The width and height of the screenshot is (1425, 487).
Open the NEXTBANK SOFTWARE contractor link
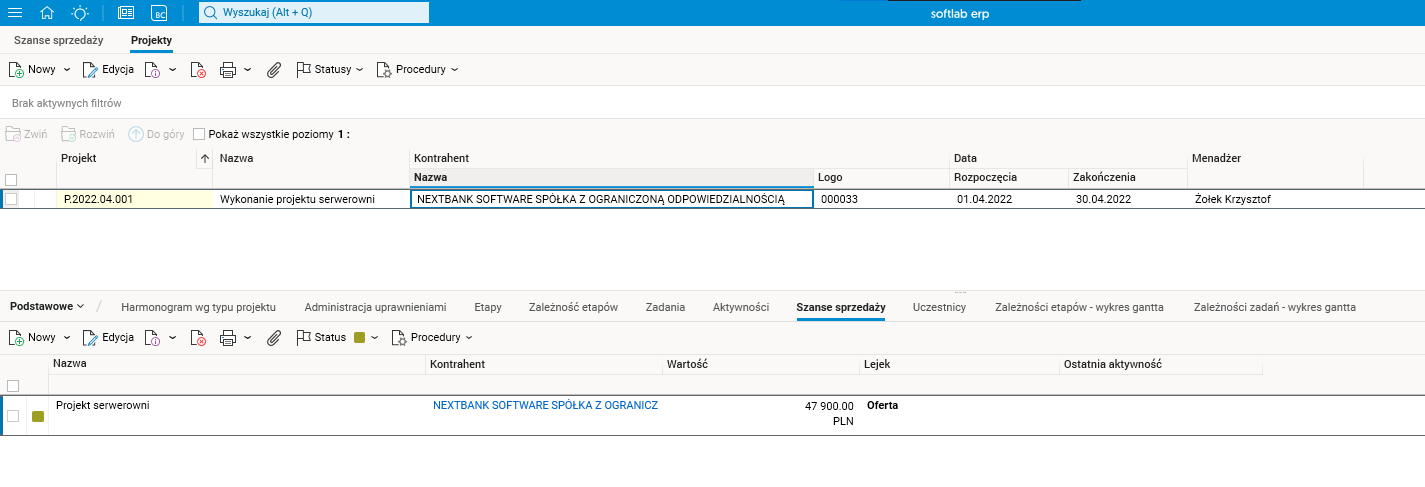[545, 406]
